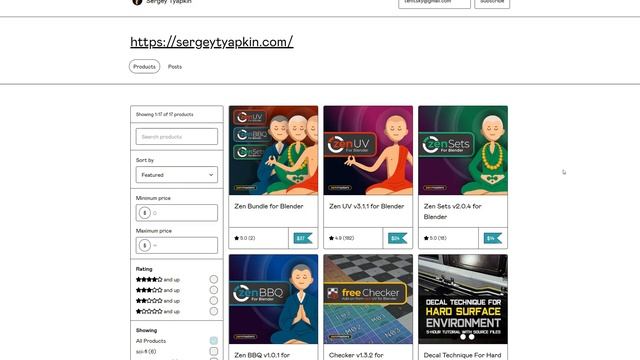Image resolution: width=640 pixels, height=360 pixels.
Task: Open the Zen Sets product thumbnail
Action: [463, 150]
